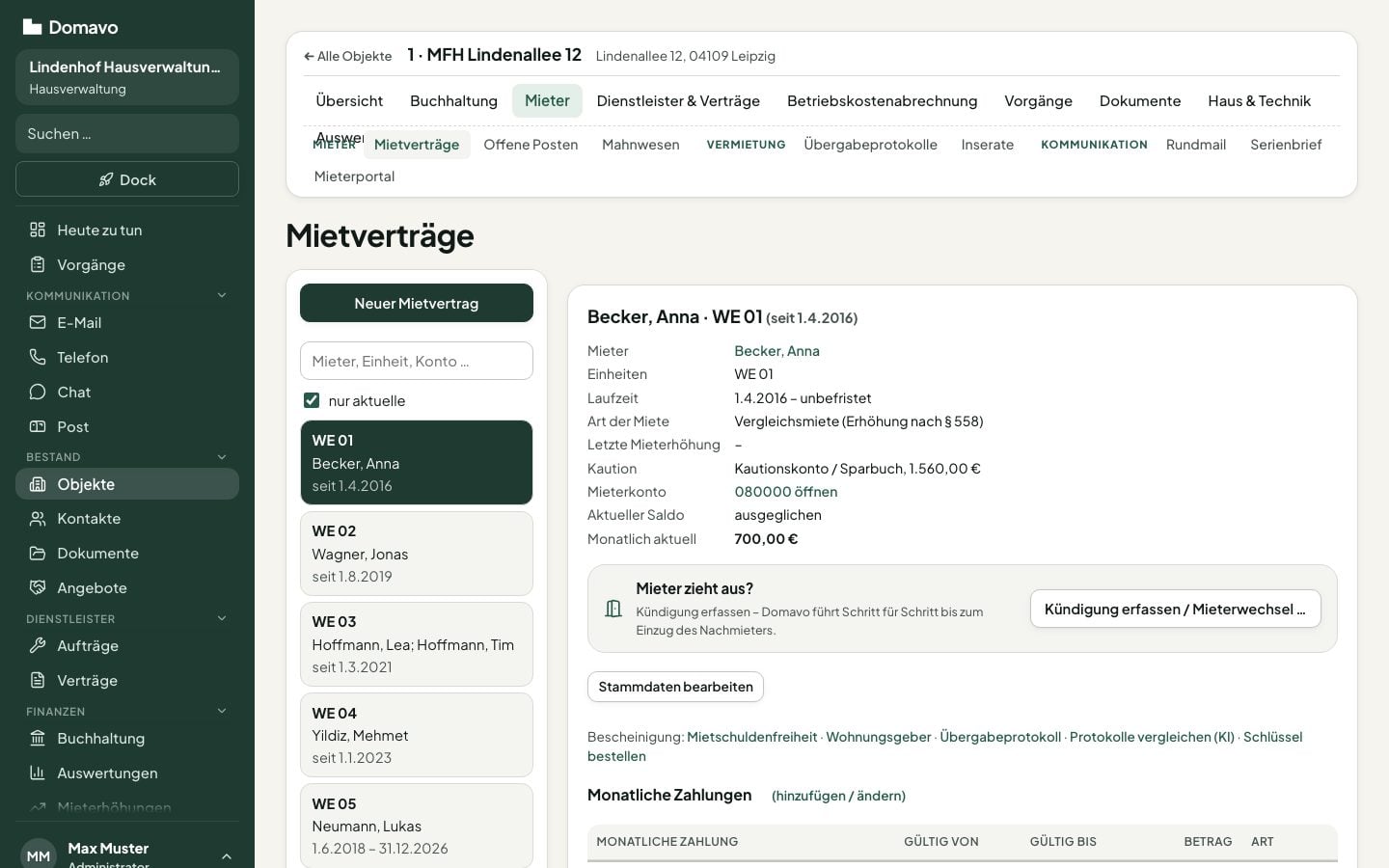Open the Lindenhof Hausverwaltung account switcher
Screen dimensions: 1389x868
click(x=127, y=77)
